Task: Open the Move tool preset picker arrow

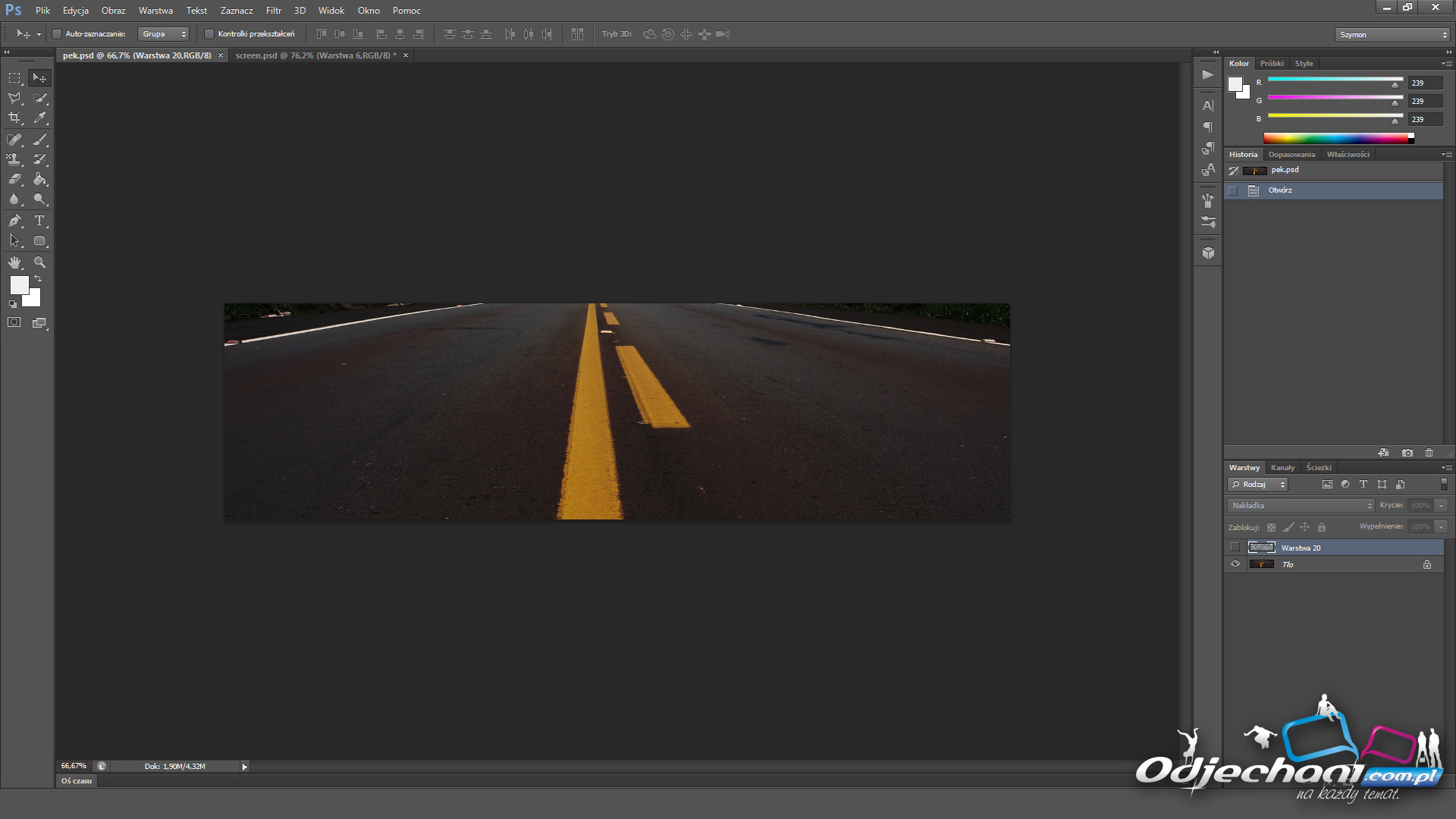Action: pyautogui.click(x=39, y=35)
